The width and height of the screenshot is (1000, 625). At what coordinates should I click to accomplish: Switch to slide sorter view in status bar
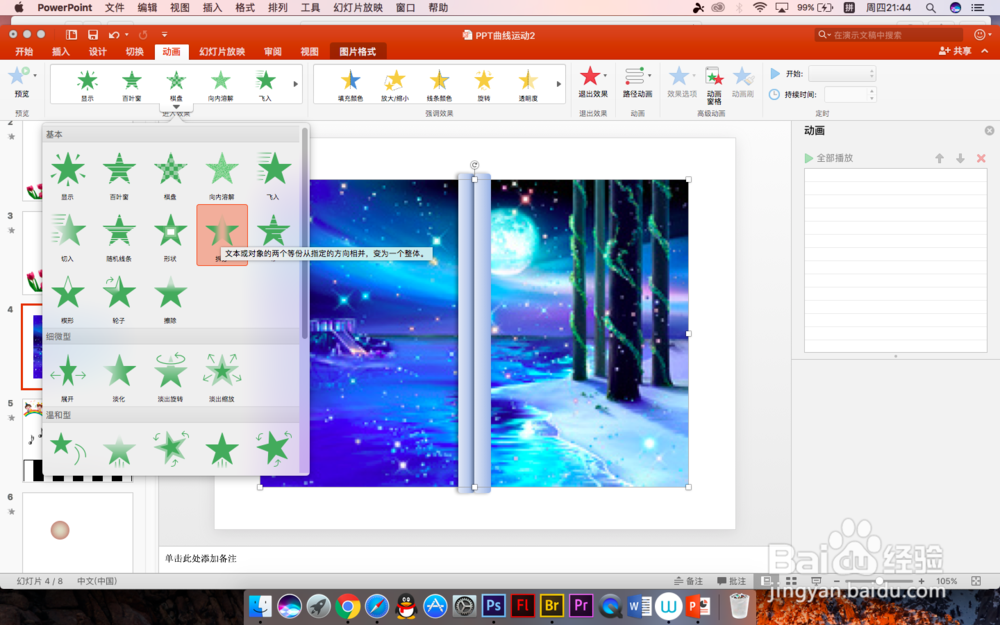[791, 581]
